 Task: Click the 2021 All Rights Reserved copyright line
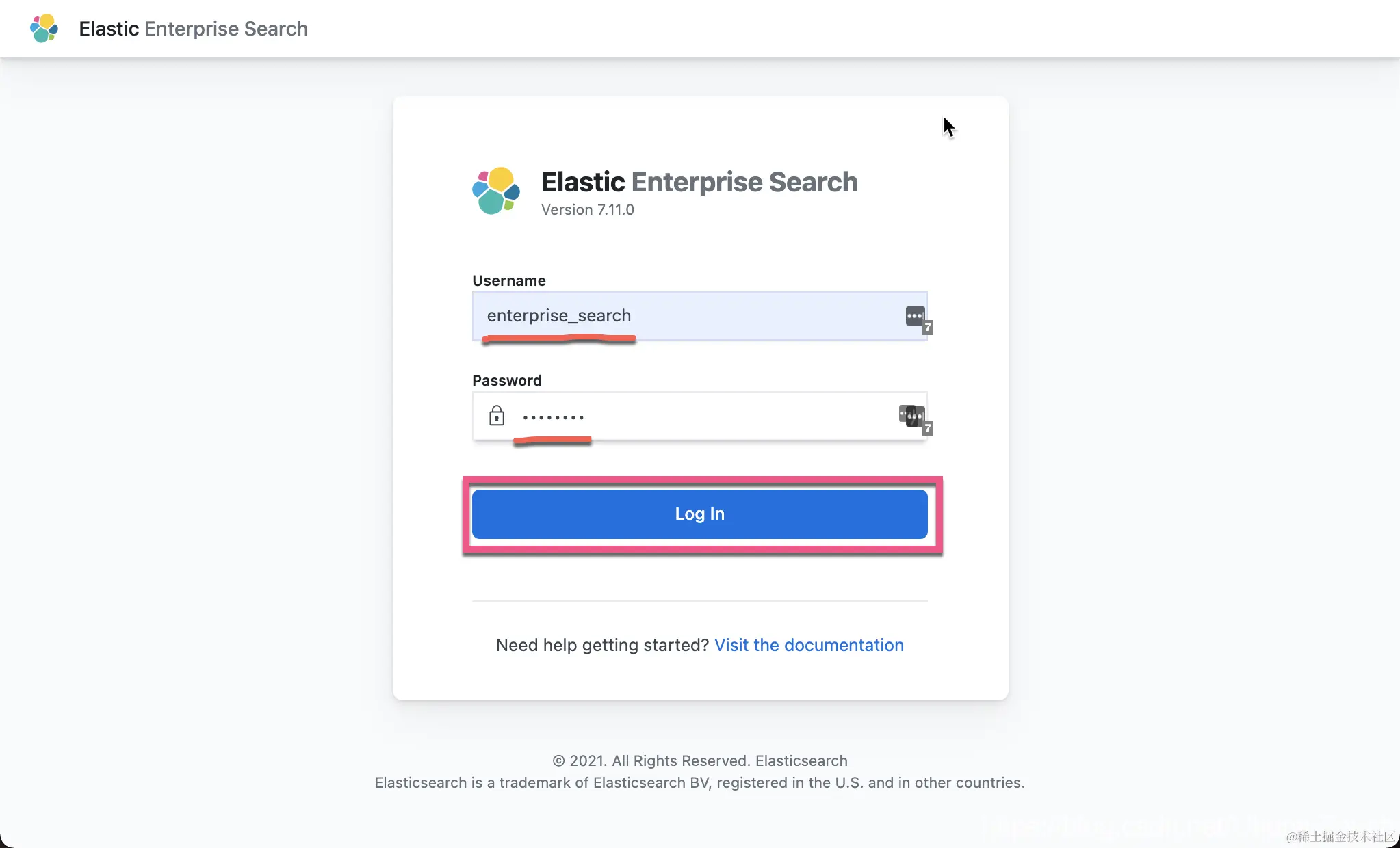(699, 760)
